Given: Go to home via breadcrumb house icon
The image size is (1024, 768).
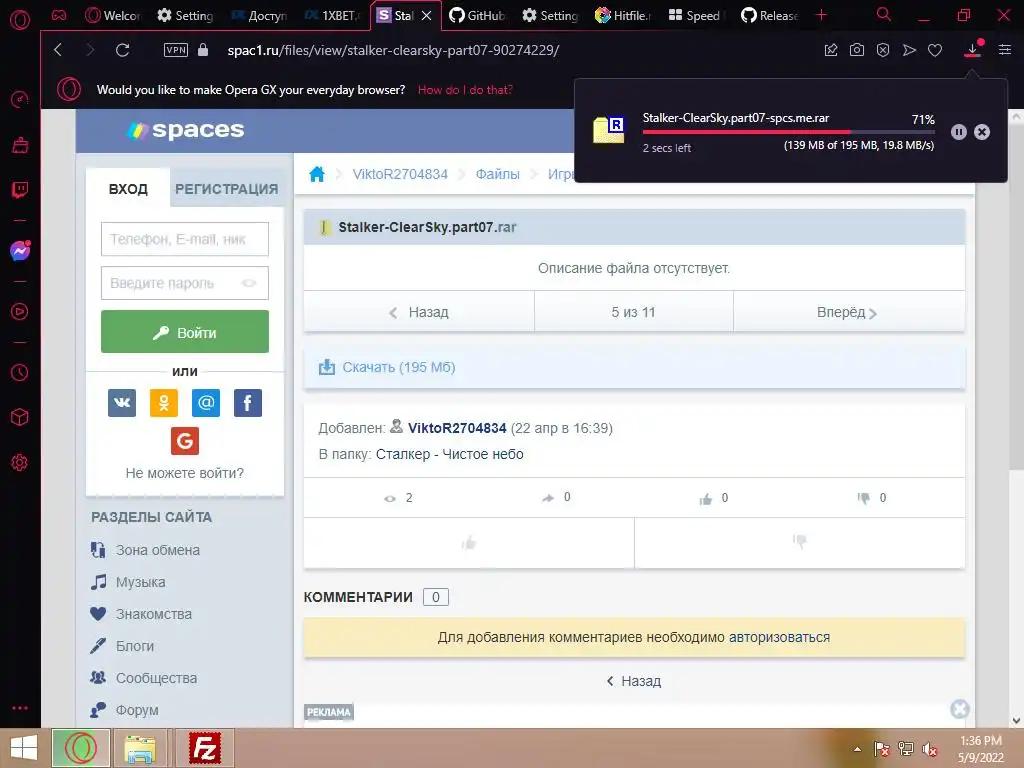Looking at the screenshot, I should pyautogui.click(x=317, y=174).
